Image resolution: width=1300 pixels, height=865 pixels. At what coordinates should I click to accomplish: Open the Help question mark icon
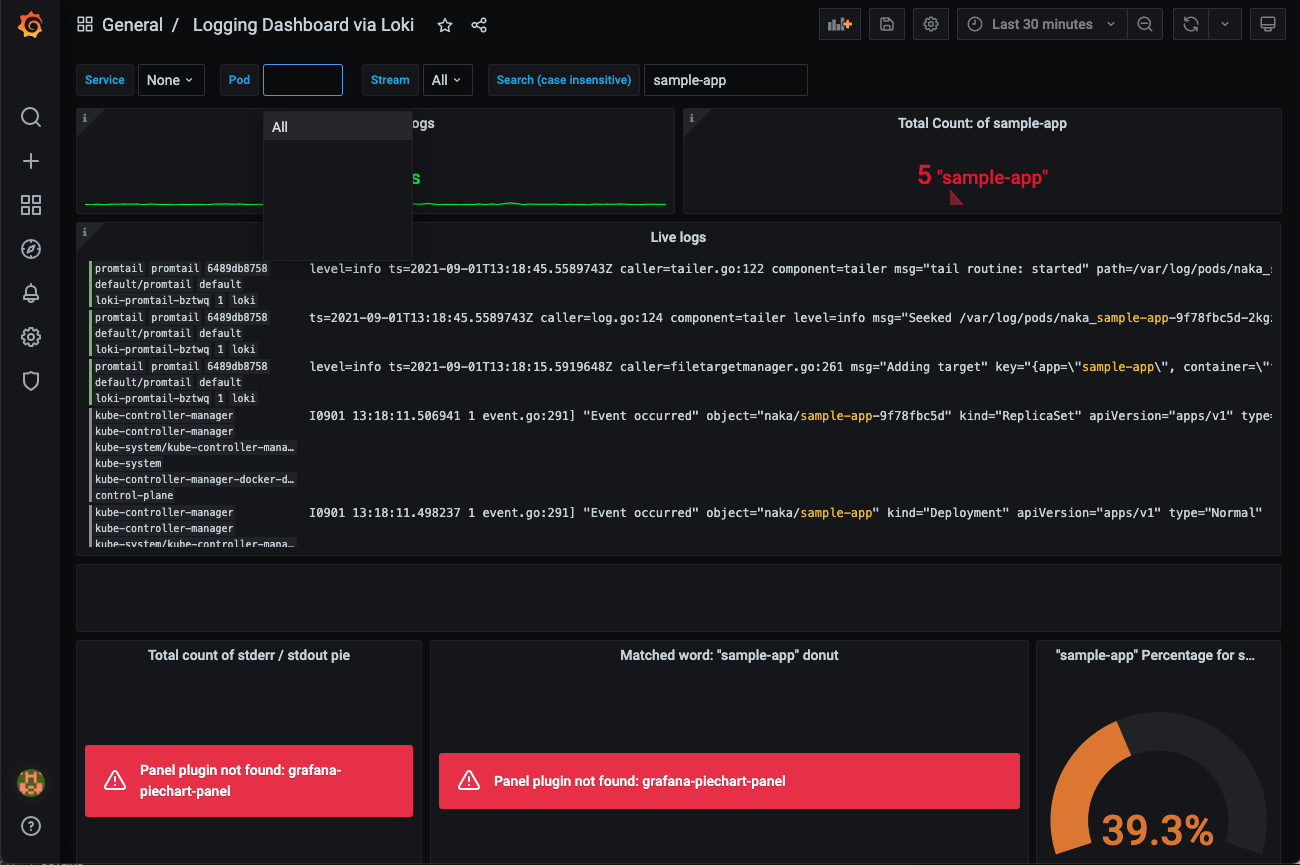tap(31, 827)
